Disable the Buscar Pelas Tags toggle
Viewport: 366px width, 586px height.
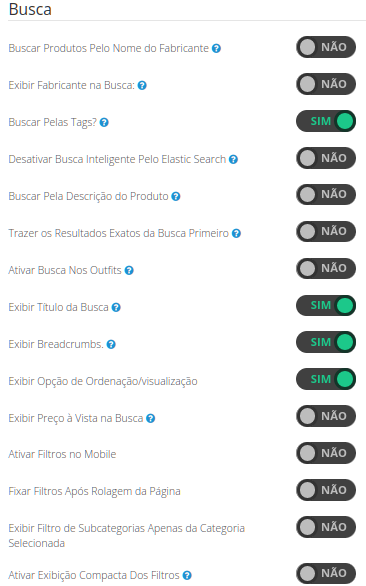click(326, 121)
